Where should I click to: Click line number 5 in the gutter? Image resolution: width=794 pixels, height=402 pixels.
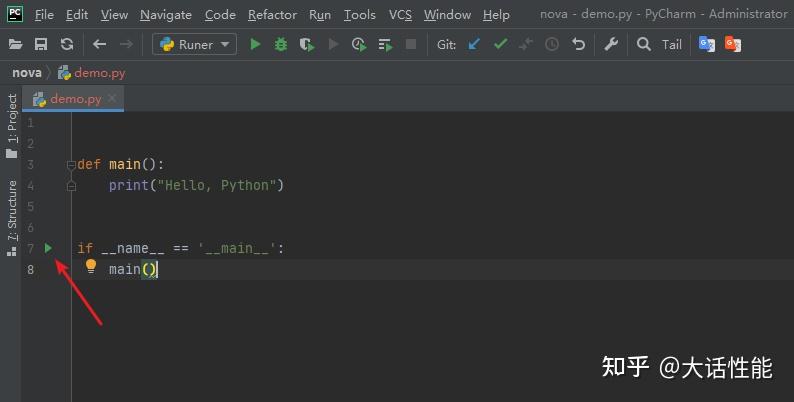click(30, 207)
